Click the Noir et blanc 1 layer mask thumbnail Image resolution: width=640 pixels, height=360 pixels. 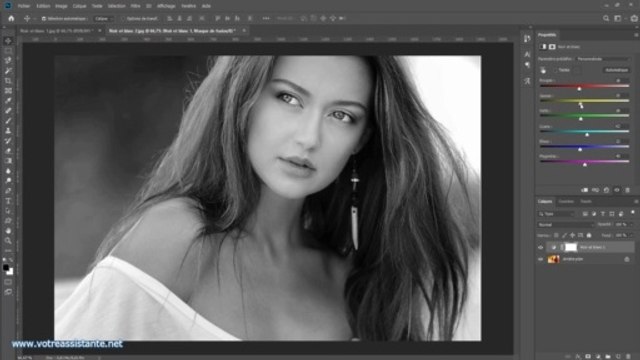click(571, 247)
